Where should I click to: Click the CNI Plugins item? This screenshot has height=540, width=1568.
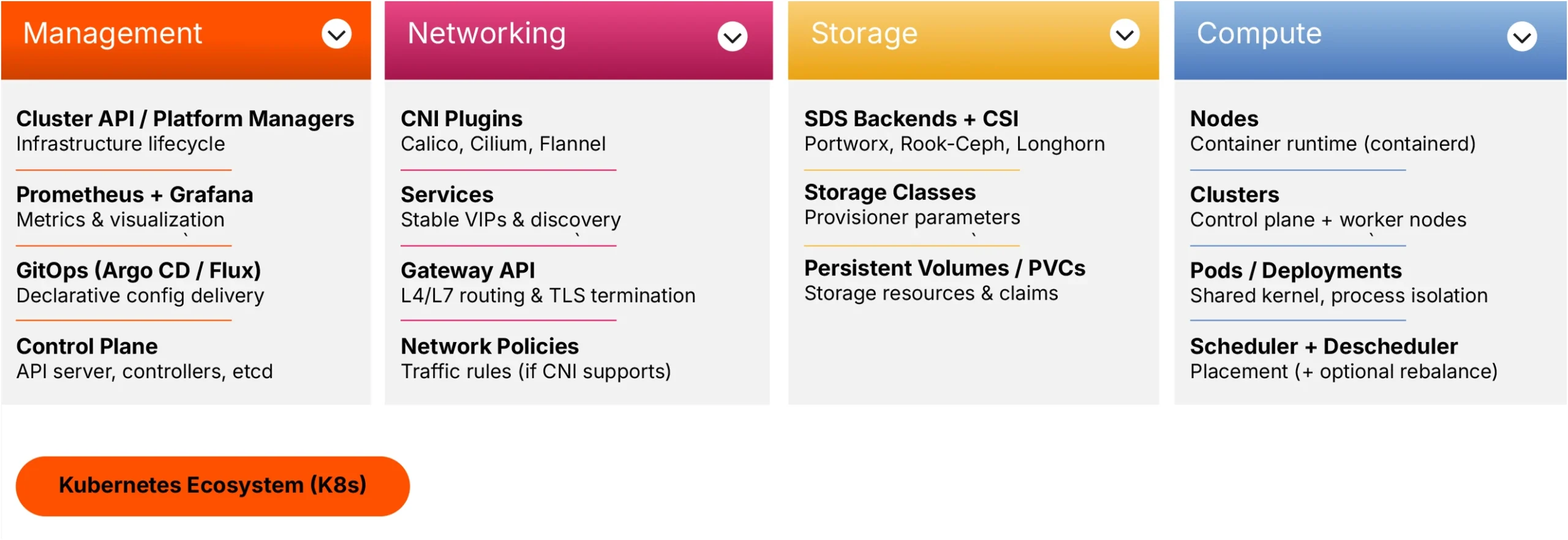[x=461, y=119]
